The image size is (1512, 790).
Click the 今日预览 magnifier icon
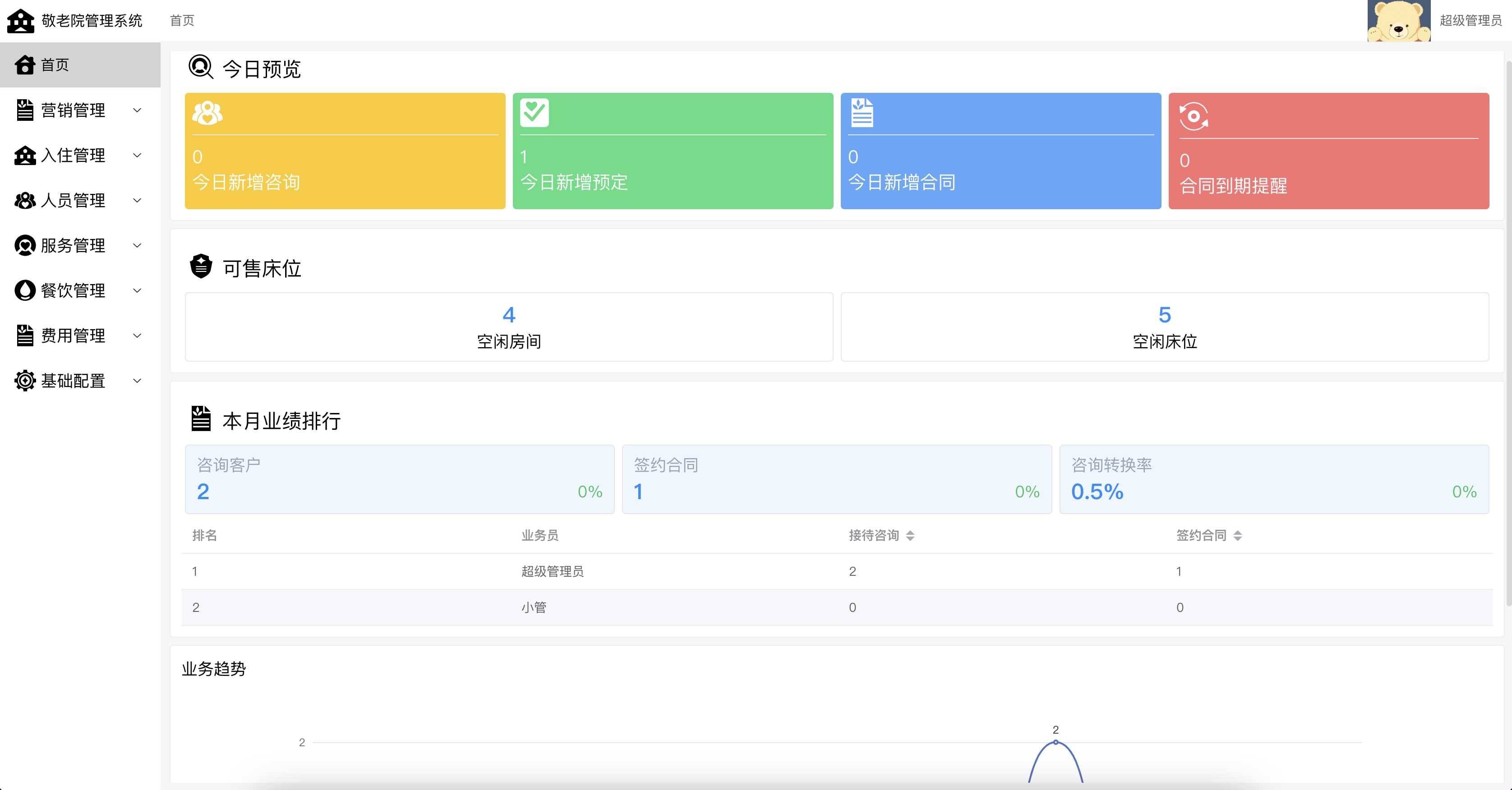pyautogui.click(x=200, y=67)
